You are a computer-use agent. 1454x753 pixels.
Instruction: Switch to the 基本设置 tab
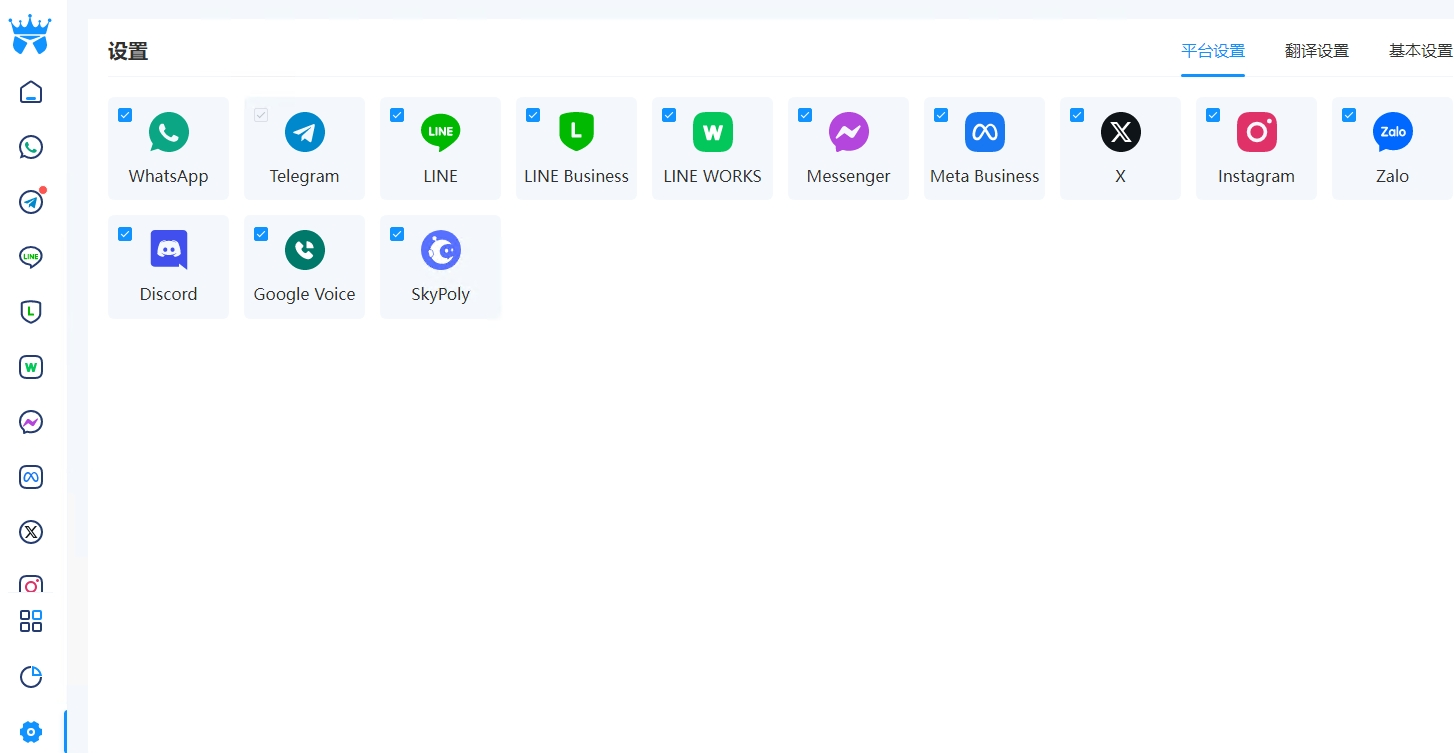coord(1419,51)
